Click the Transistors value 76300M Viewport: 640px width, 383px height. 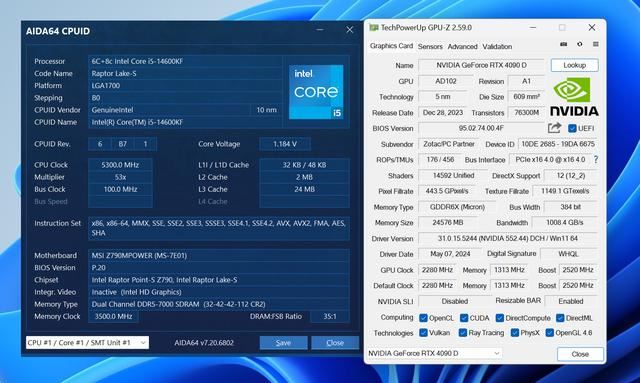click(527, 113)
